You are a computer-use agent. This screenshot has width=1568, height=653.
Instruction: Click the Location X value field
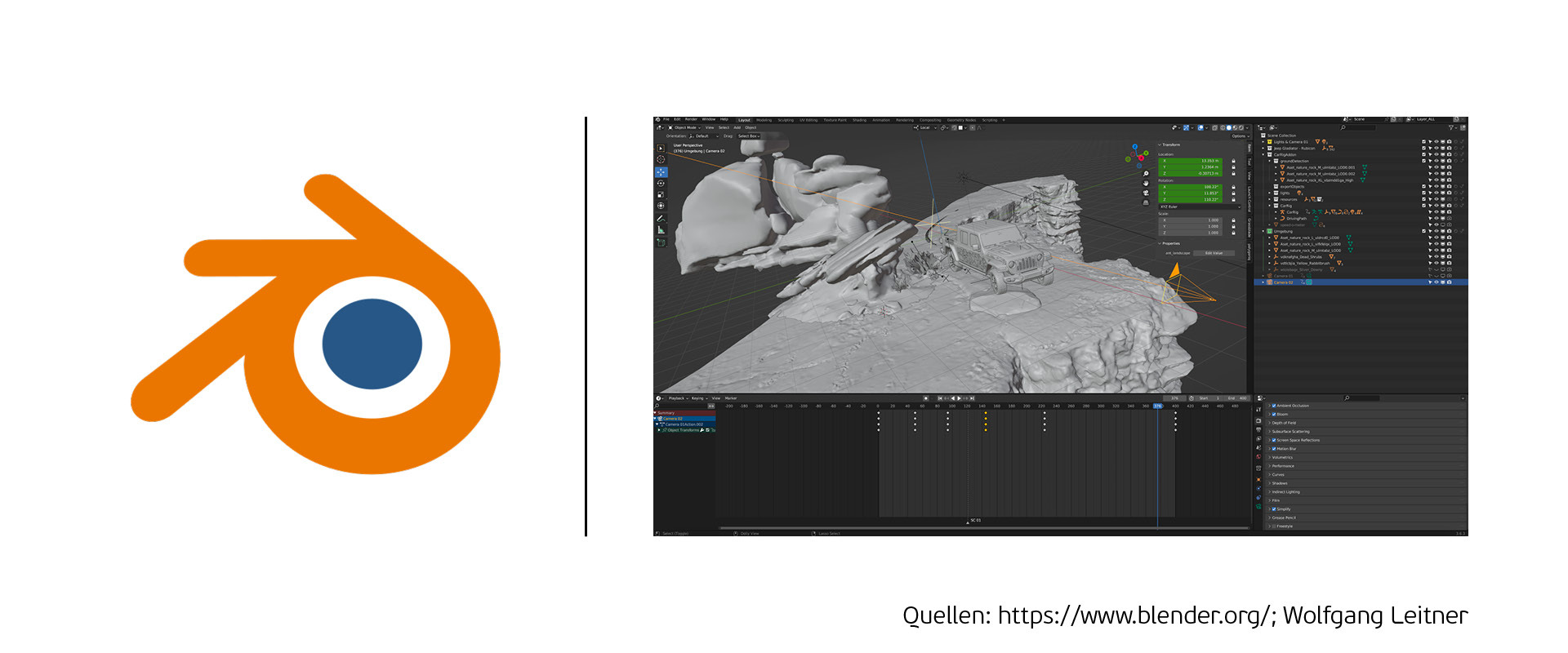(1192, 161)
